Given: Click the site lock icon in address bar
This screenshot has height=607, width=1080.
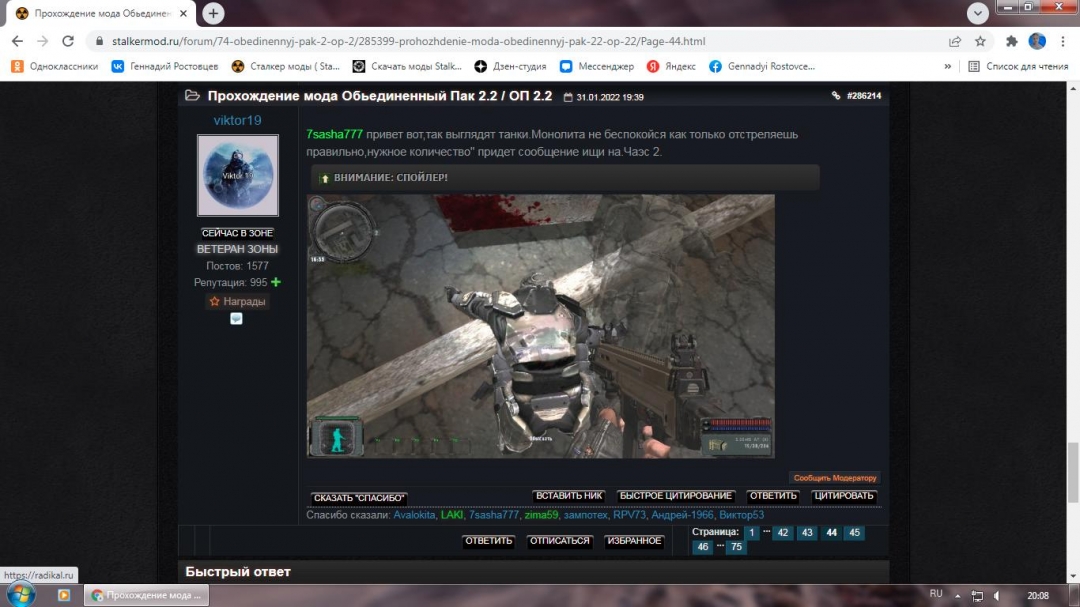Looking at the screenshot, I should click(x=99, y=41).
